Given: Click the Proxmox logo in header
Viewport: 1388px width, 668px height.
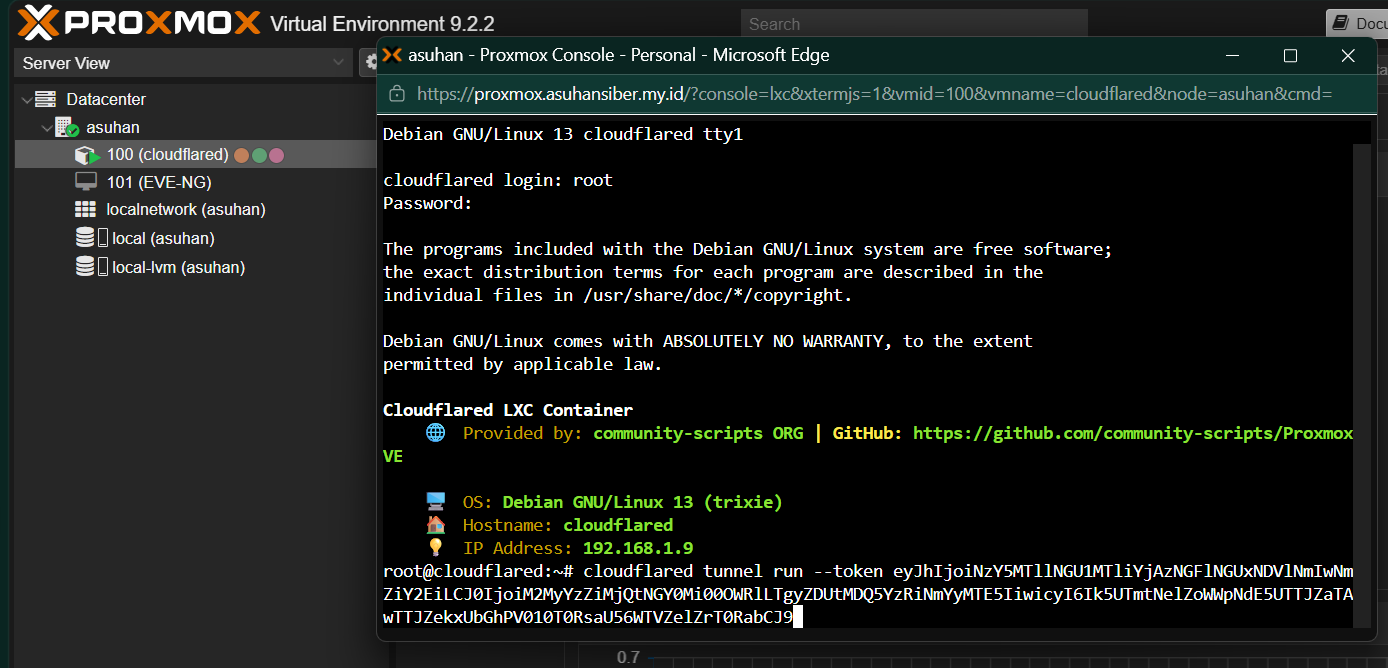Looking at the screenshot, I should [x=139, y=22].
